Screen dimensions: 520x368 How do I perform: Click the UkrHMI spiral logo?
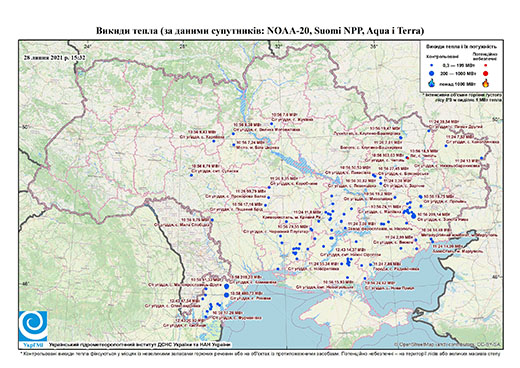click(x=33, y=326)
